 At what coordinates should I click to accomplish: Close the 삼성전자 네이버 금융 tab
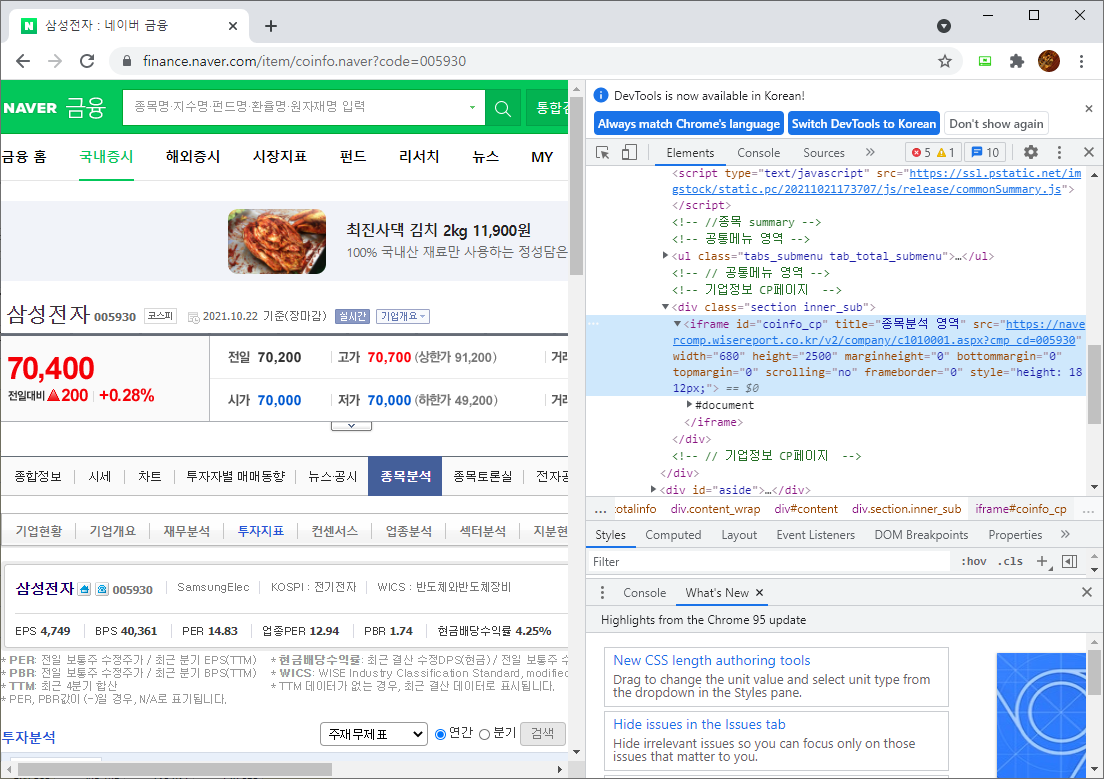(233, 26)
